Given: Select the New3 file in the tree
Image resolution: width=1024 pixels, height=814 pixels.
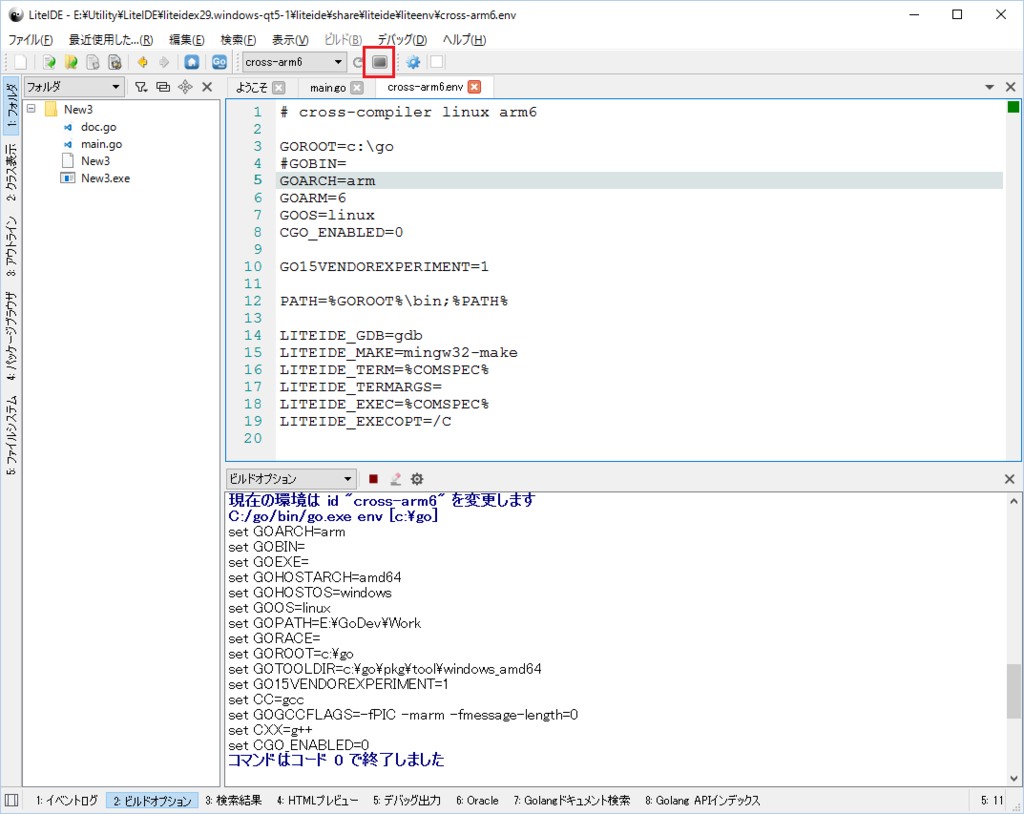Looking at the screenshot, I should 95,161.
